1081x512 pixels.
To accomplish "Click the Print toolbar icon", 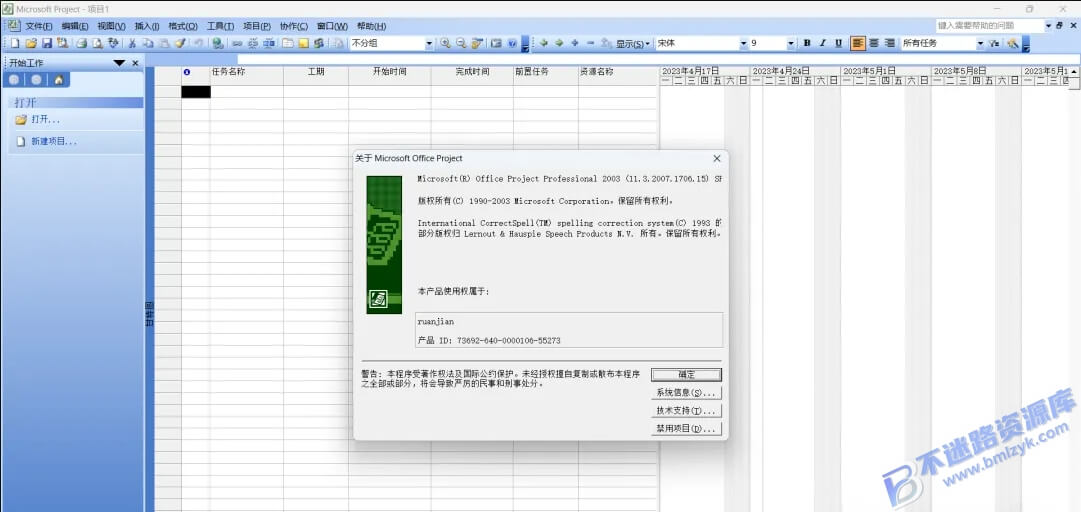I will 81,43.
